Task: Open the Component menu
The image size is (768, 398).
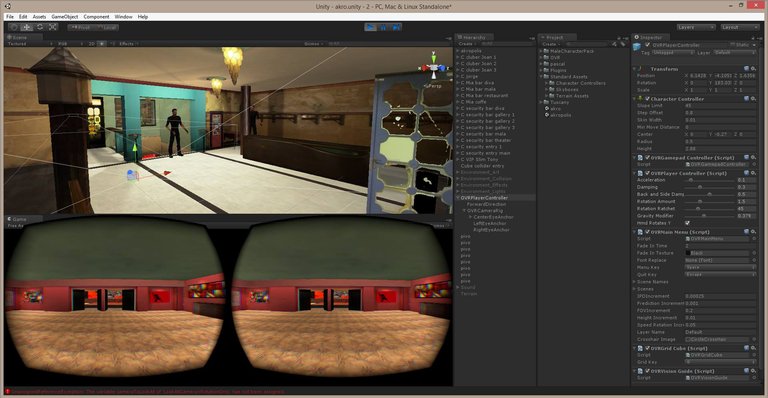Action: (x=96, y=17)
